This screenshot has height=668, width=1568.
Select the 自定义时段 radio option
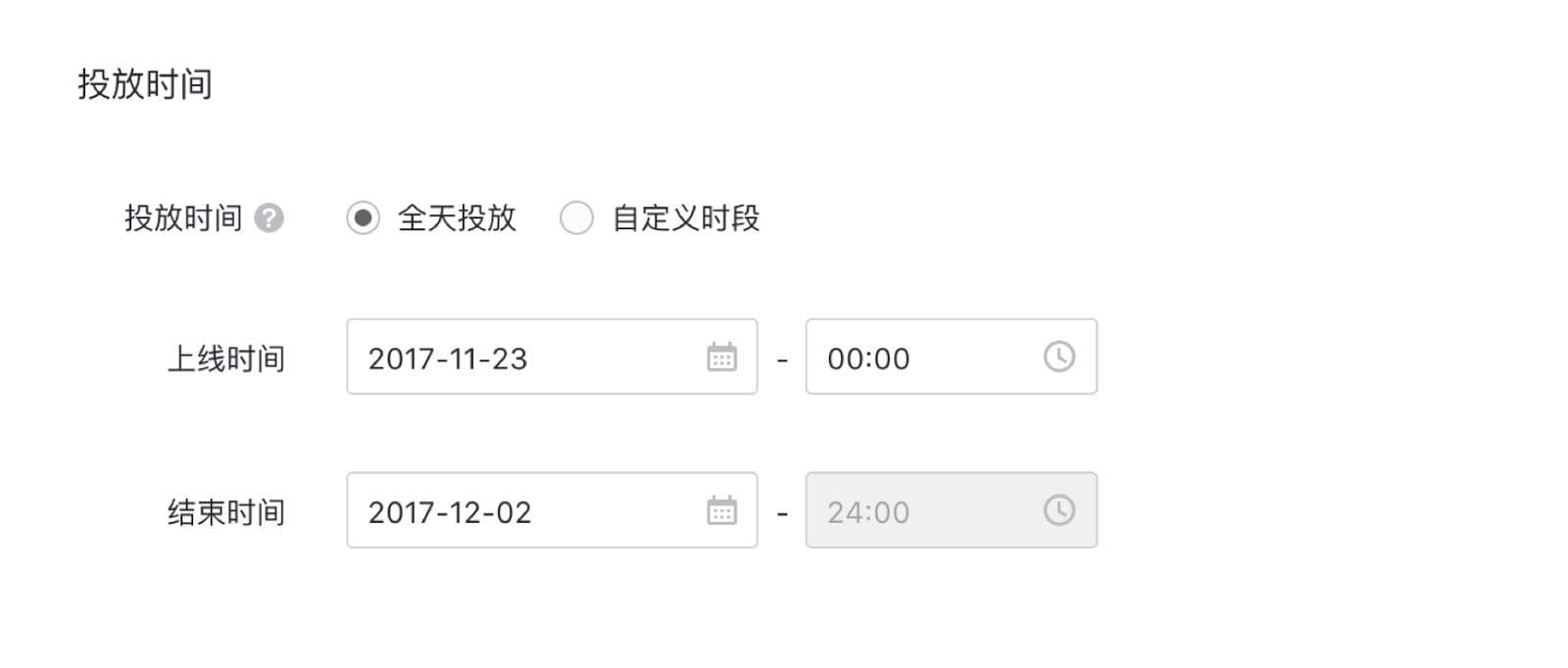point(576,218)
